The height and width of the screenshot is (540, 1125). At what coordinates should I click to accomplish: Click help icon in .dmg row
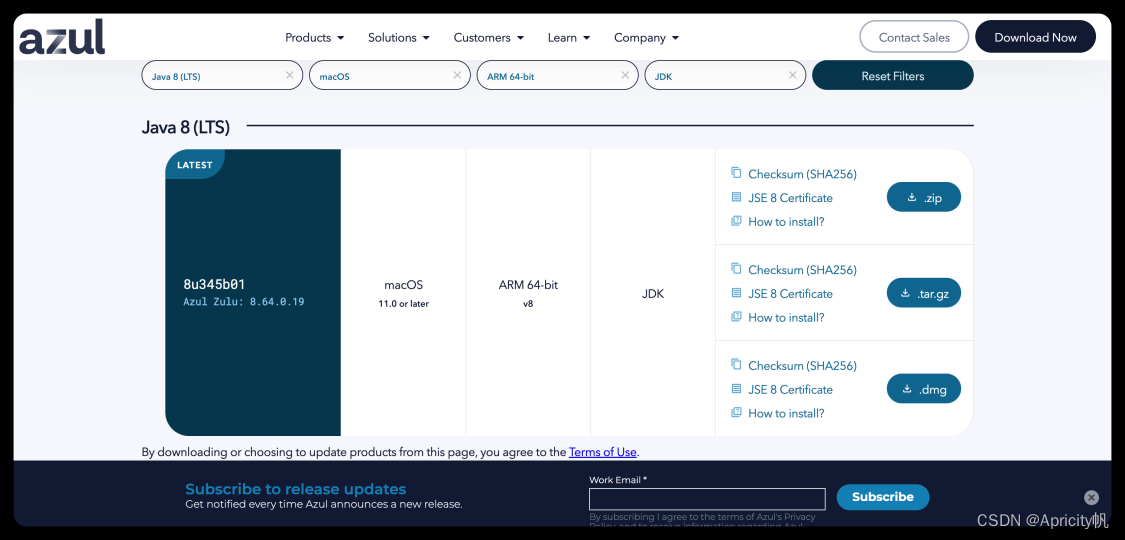pyautogui.click(x=735, y=412)
